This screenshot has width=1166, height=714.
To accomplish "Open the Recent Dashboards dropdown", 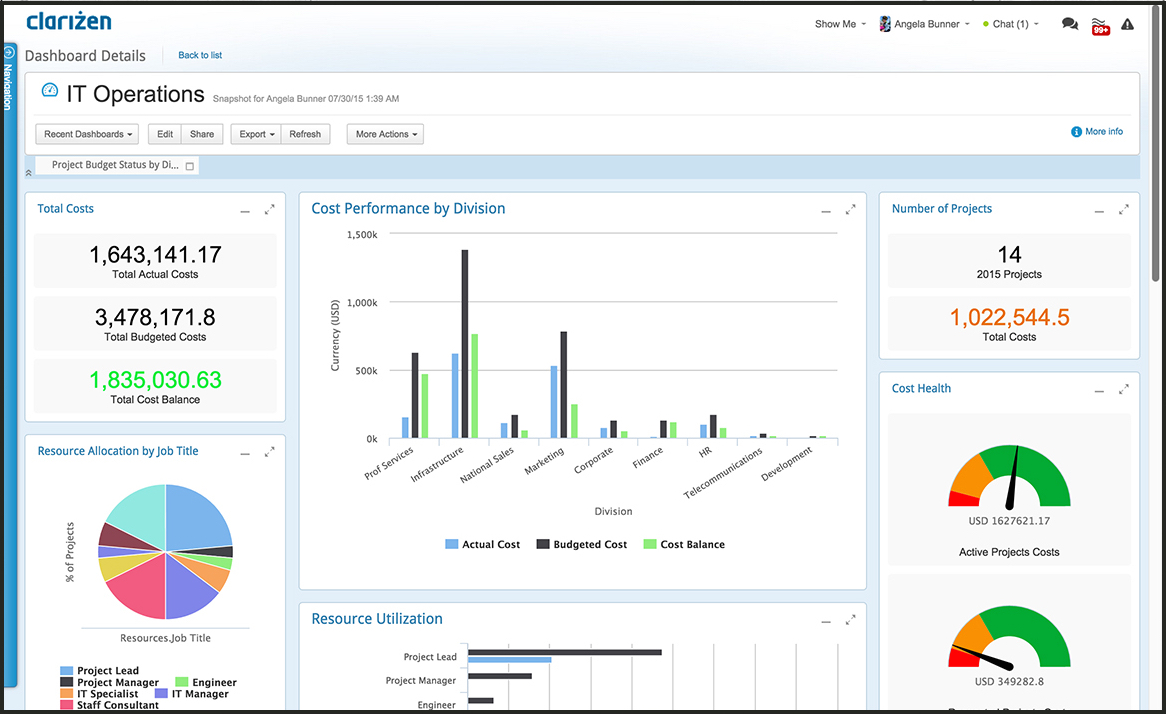I will pos(88,134).
